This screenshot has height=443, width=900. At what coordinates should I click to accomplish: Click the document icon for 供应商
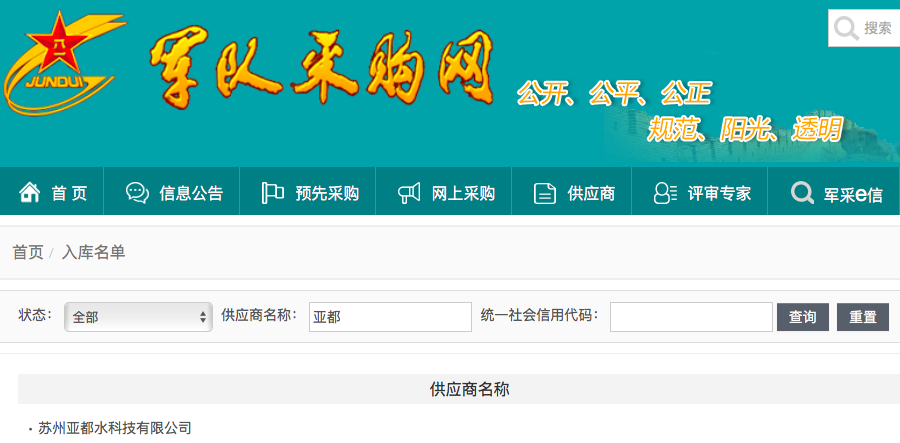(x=545, y=193)
